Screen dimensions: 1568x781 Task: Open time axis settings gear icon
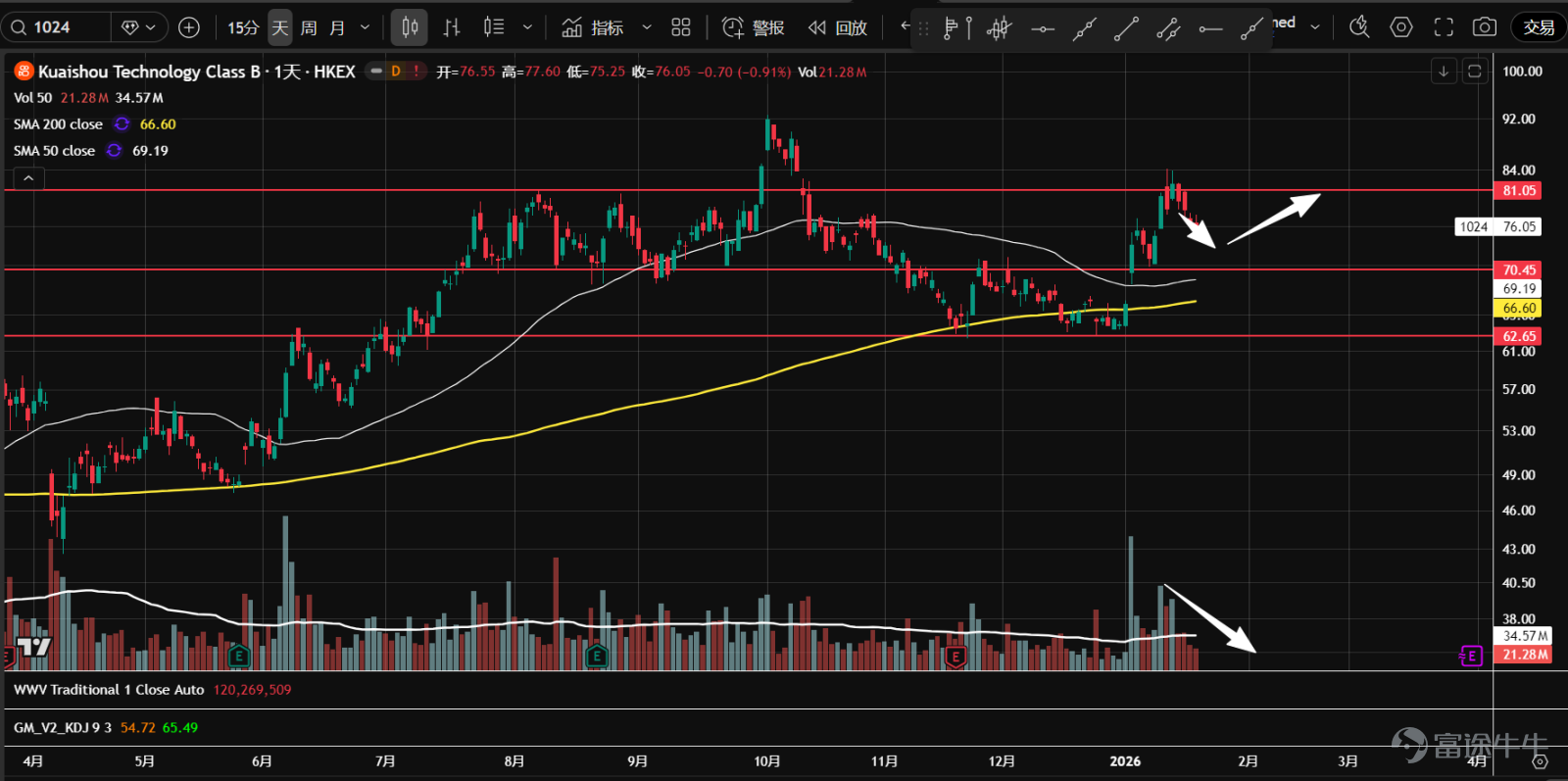[x=1540, y=761]
